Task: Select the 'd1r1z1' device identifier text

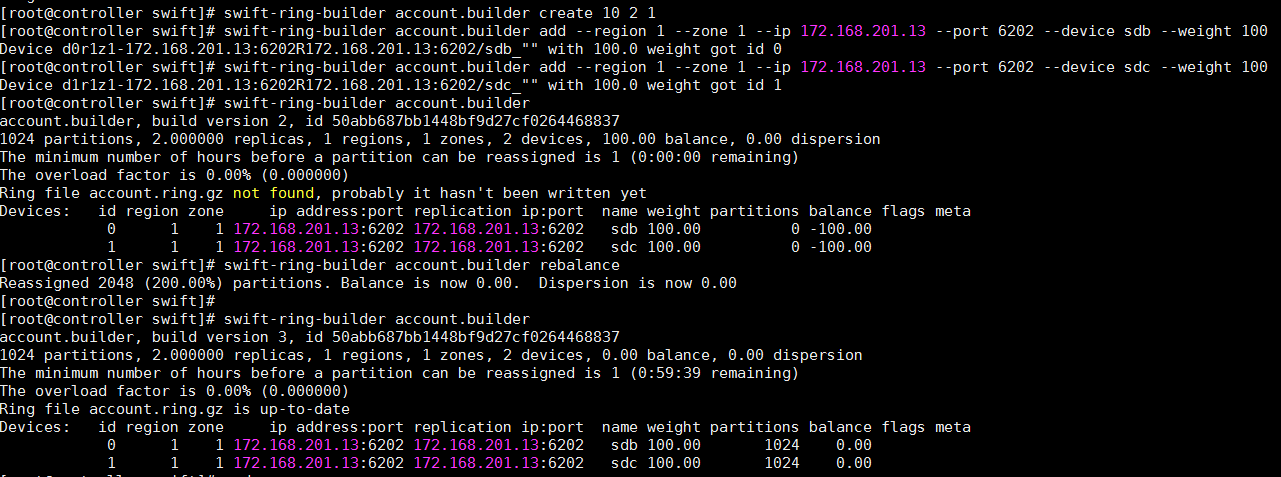Action: point(89,85)
